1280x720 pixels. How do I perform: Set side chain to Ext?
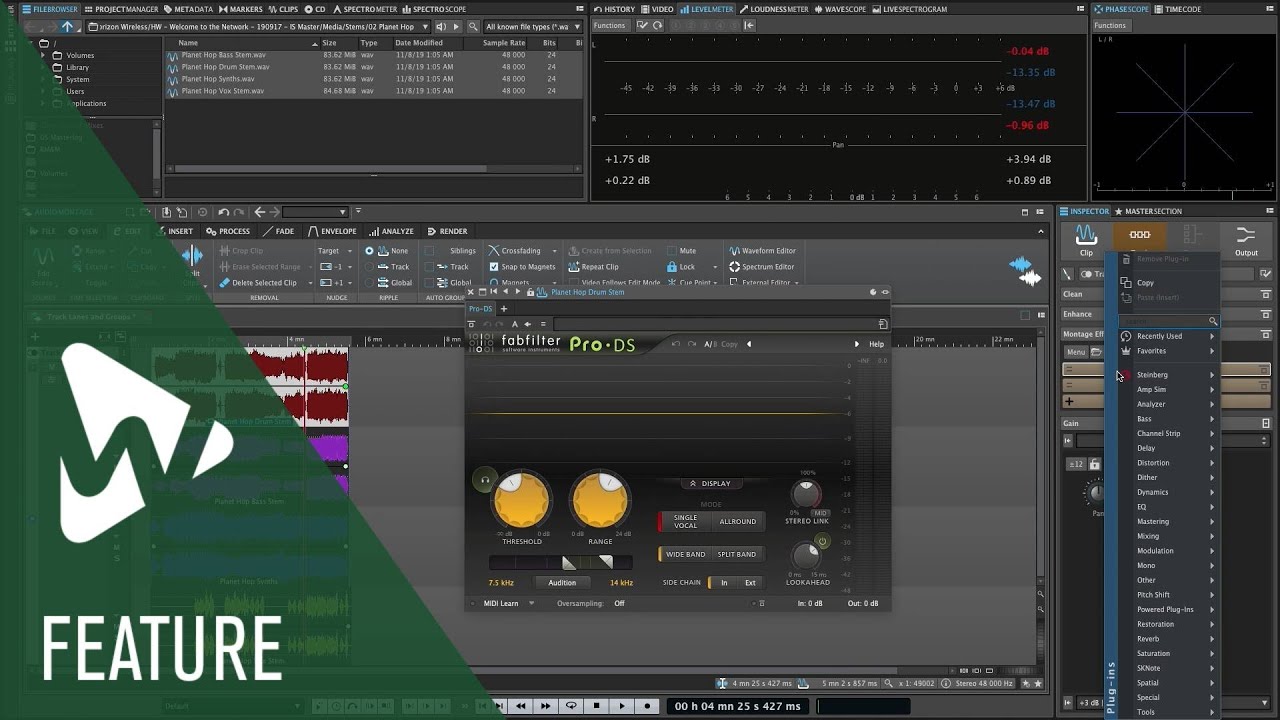750,582
